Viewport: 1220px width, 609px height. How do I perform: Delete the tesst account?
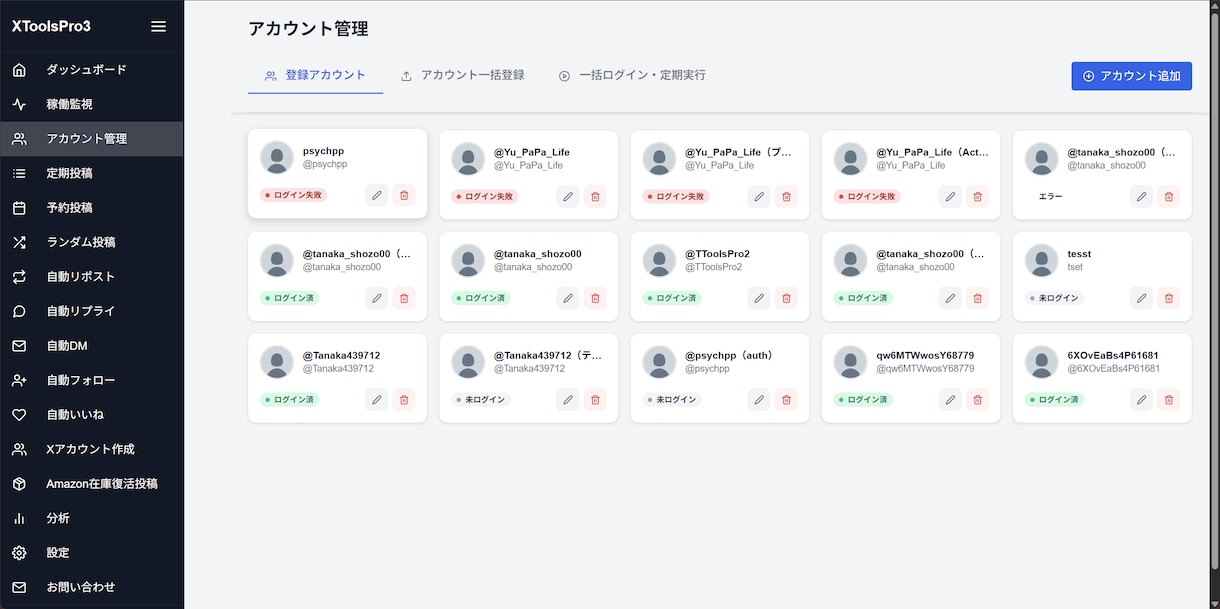(x=1168, y=298)
